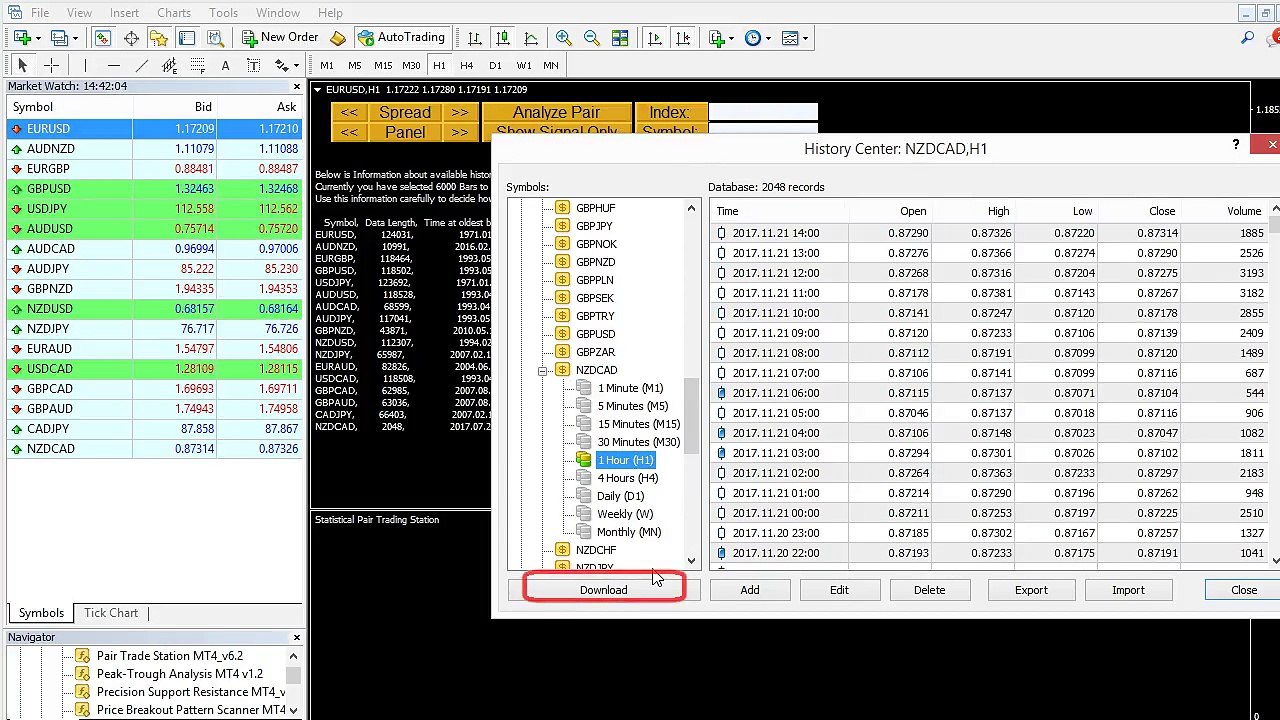The image size is (1280, 720).
Task: Select the Fibonacci Retracement tool
Action: tap(198, 65)
